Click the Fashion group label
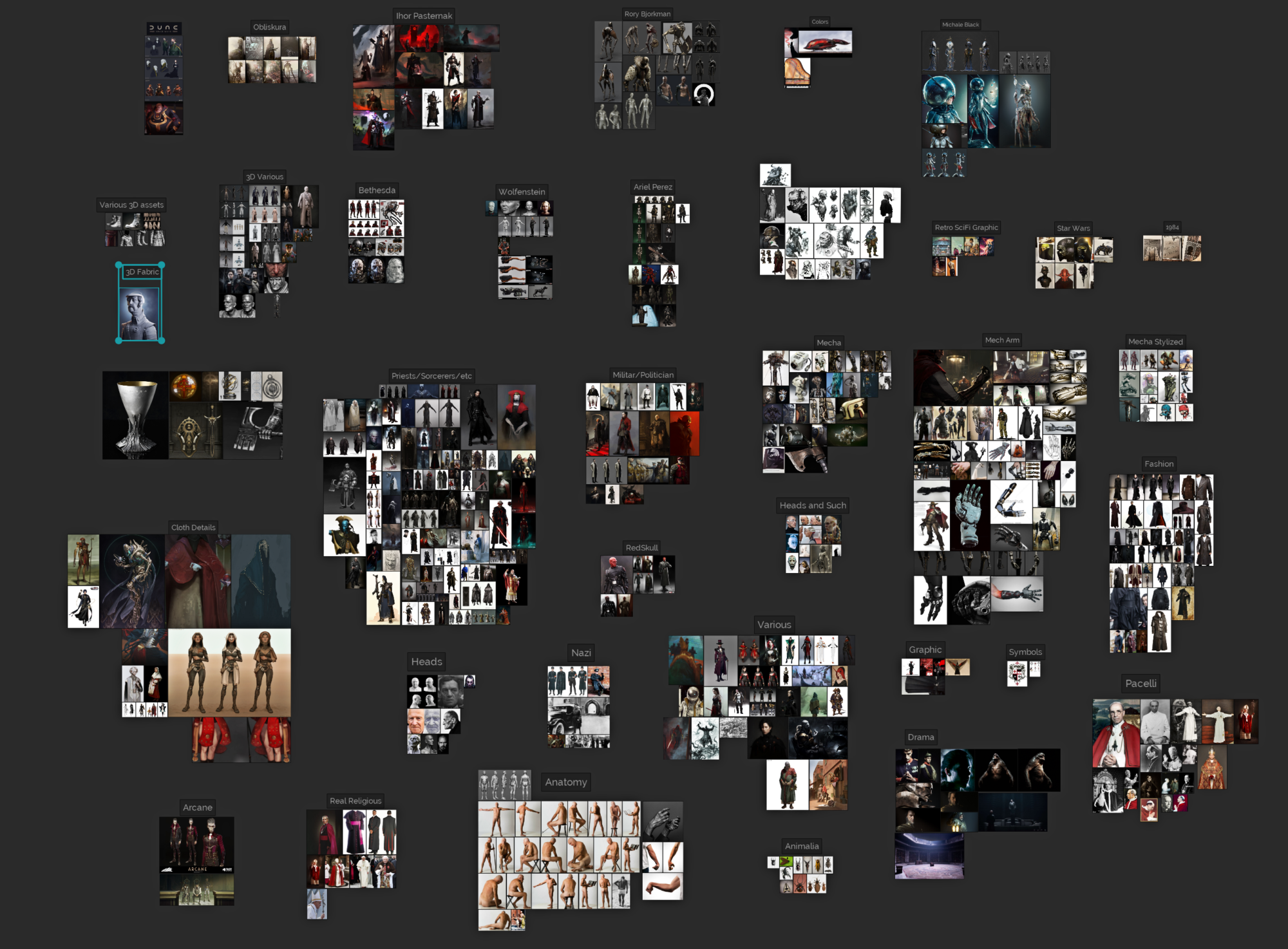 pyautogui.click(x=1159, y=464)
